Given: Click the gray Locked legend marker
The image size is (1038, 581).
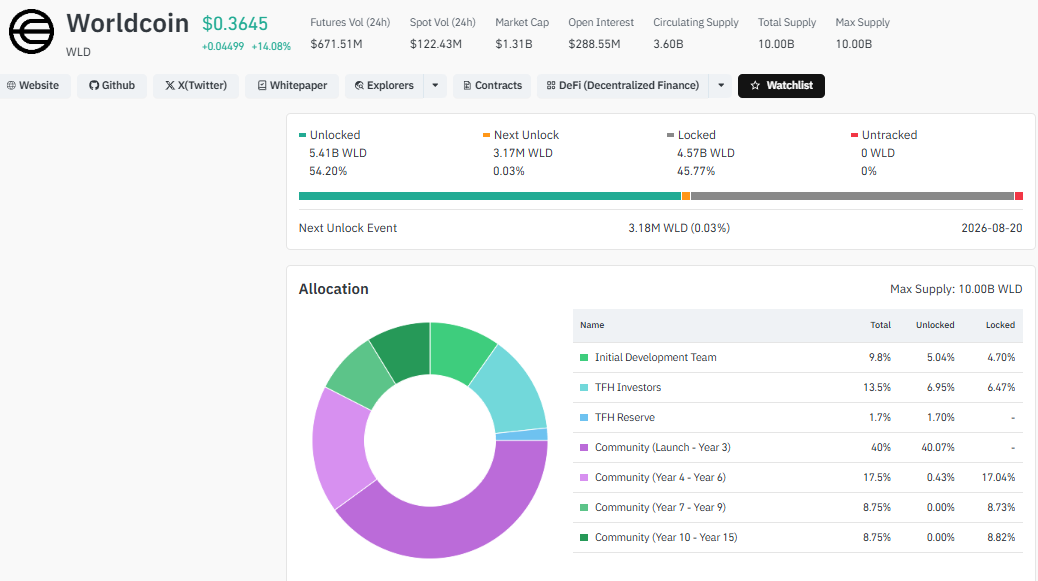Looking at the screenshot, I should tap(671, 135).
